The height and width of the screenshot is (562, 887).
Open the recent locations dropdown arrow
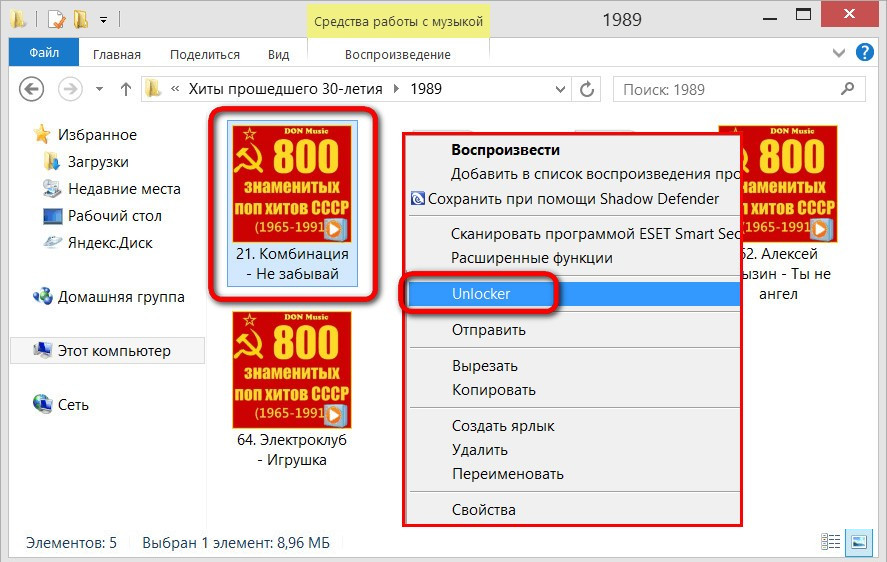(100, 89)
